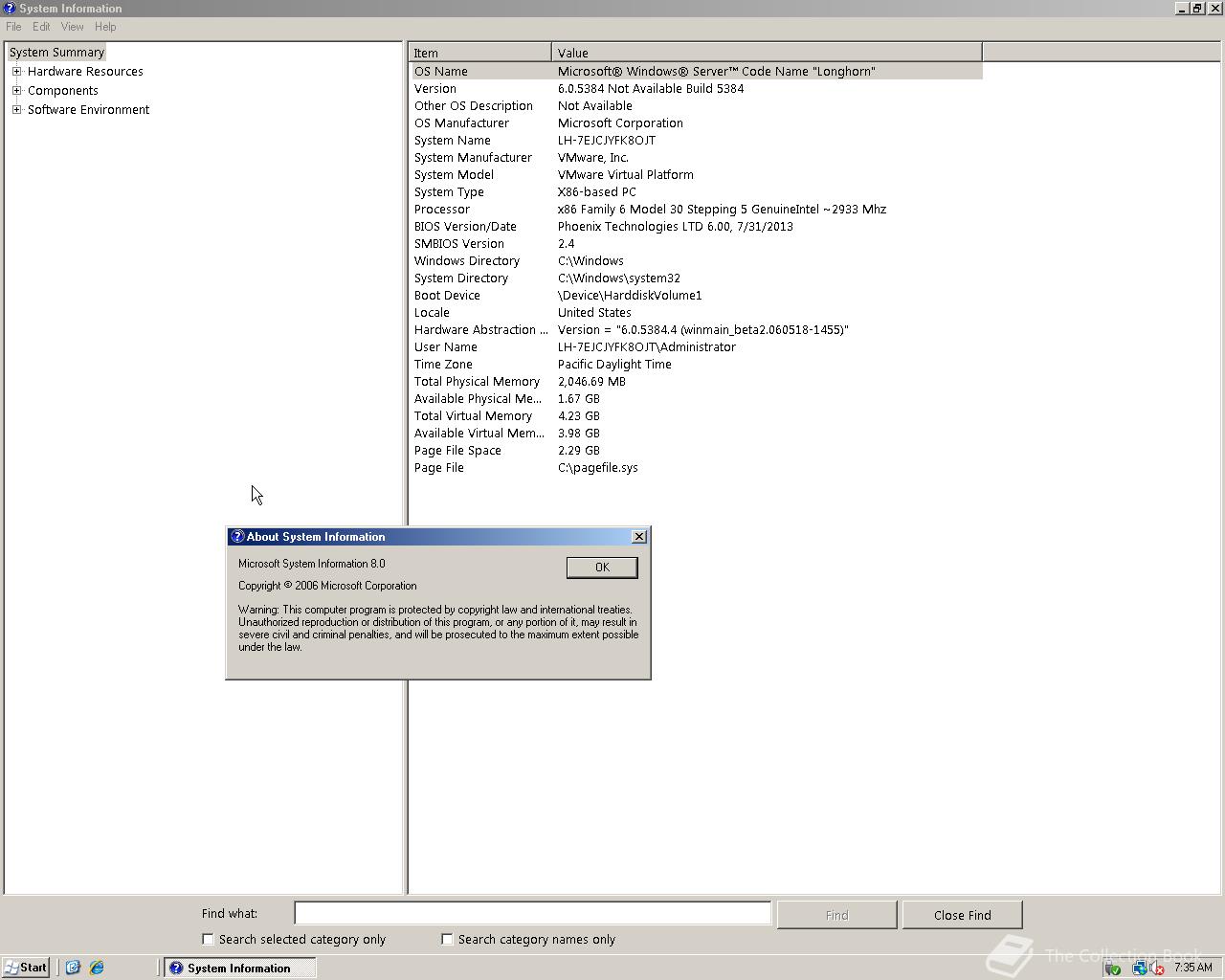Select System Summary in the tree
1225x980 pixels.
click(56, 53)
